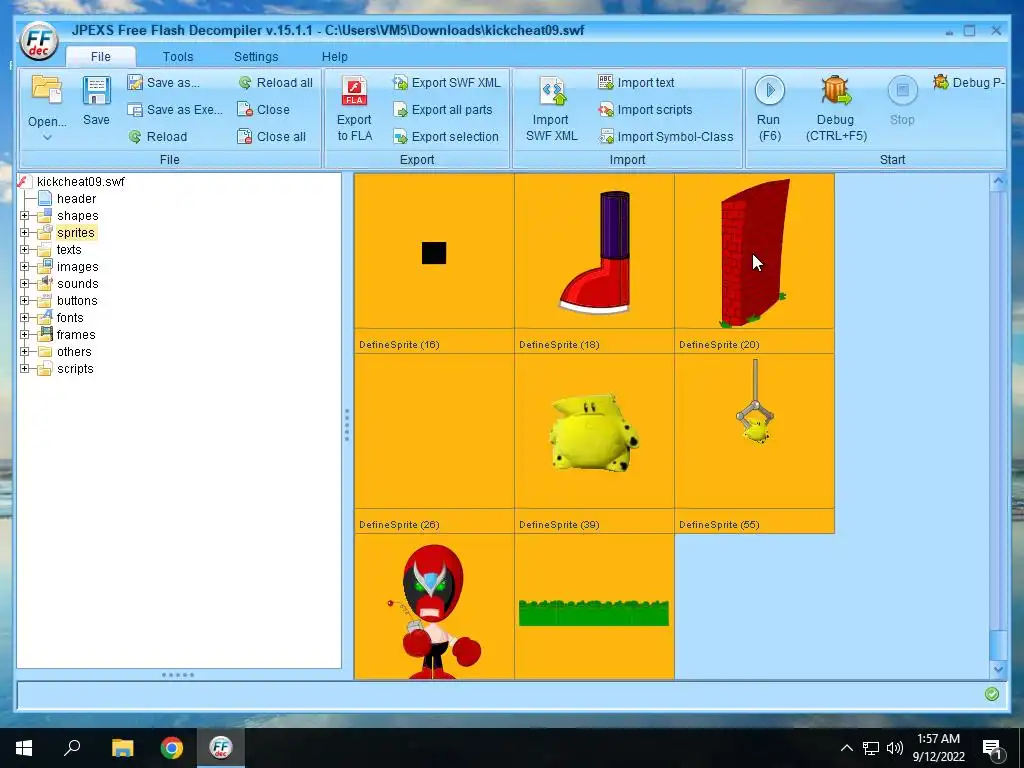Image resolution: width=1024 pixels, height=768 pixels.
Task: Click the FFDec application logo button
Action: click(39, 41)
